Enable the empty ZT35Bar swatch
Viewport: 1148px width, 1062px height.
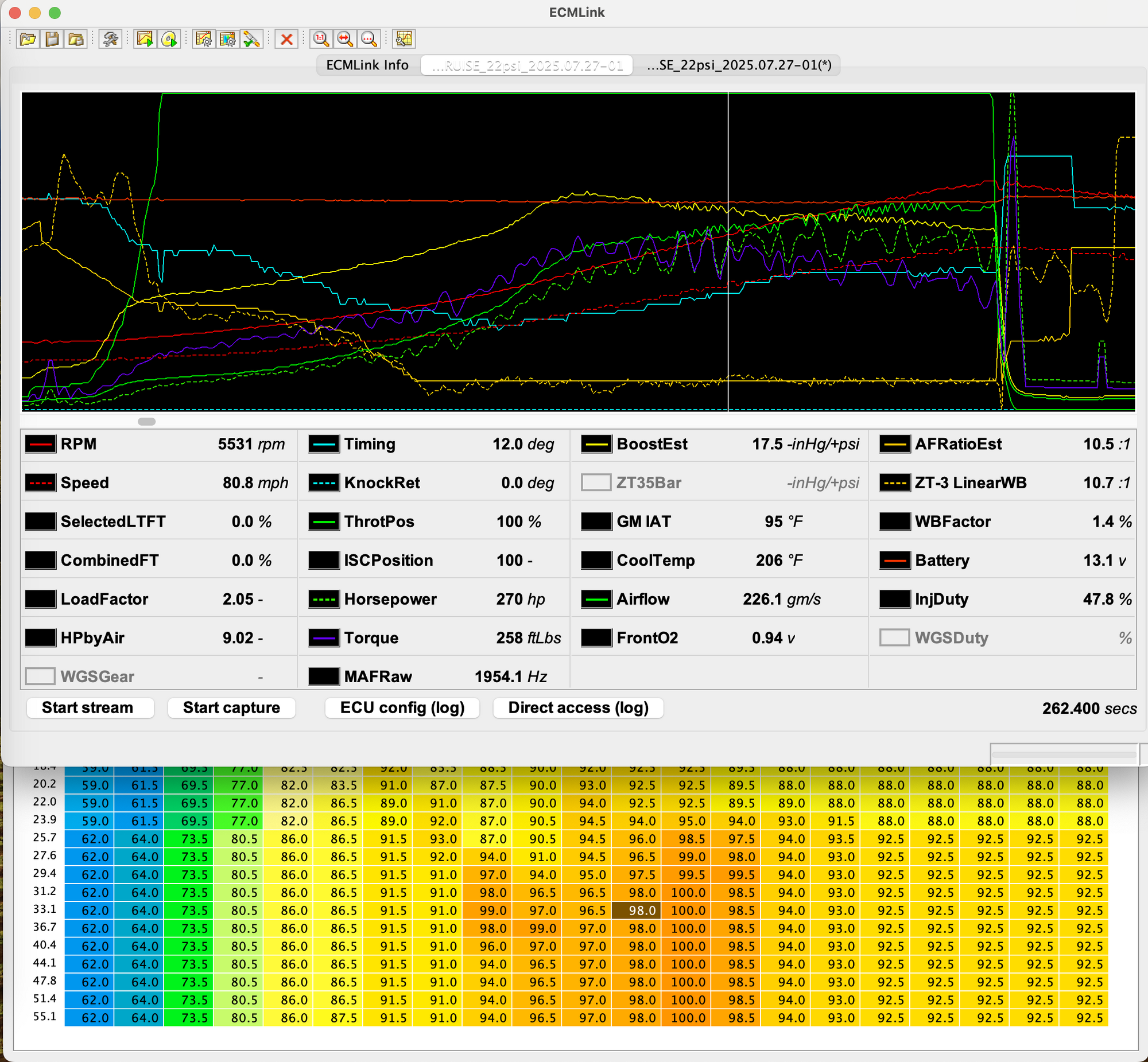pyautogui.click(x=596, y=483)
